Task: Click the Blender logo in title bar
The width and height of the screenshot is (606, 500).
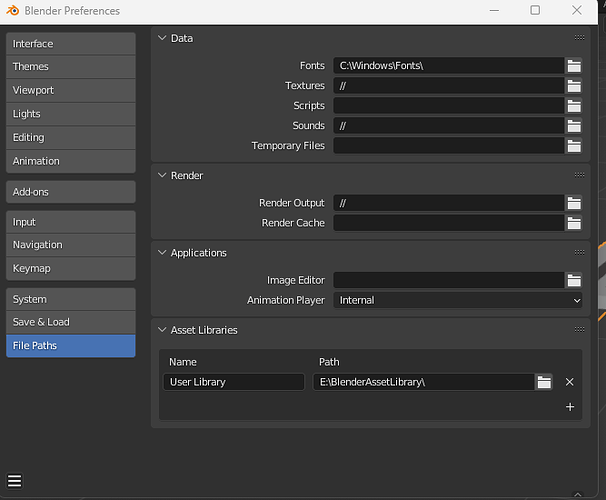Action: point(12,10)
